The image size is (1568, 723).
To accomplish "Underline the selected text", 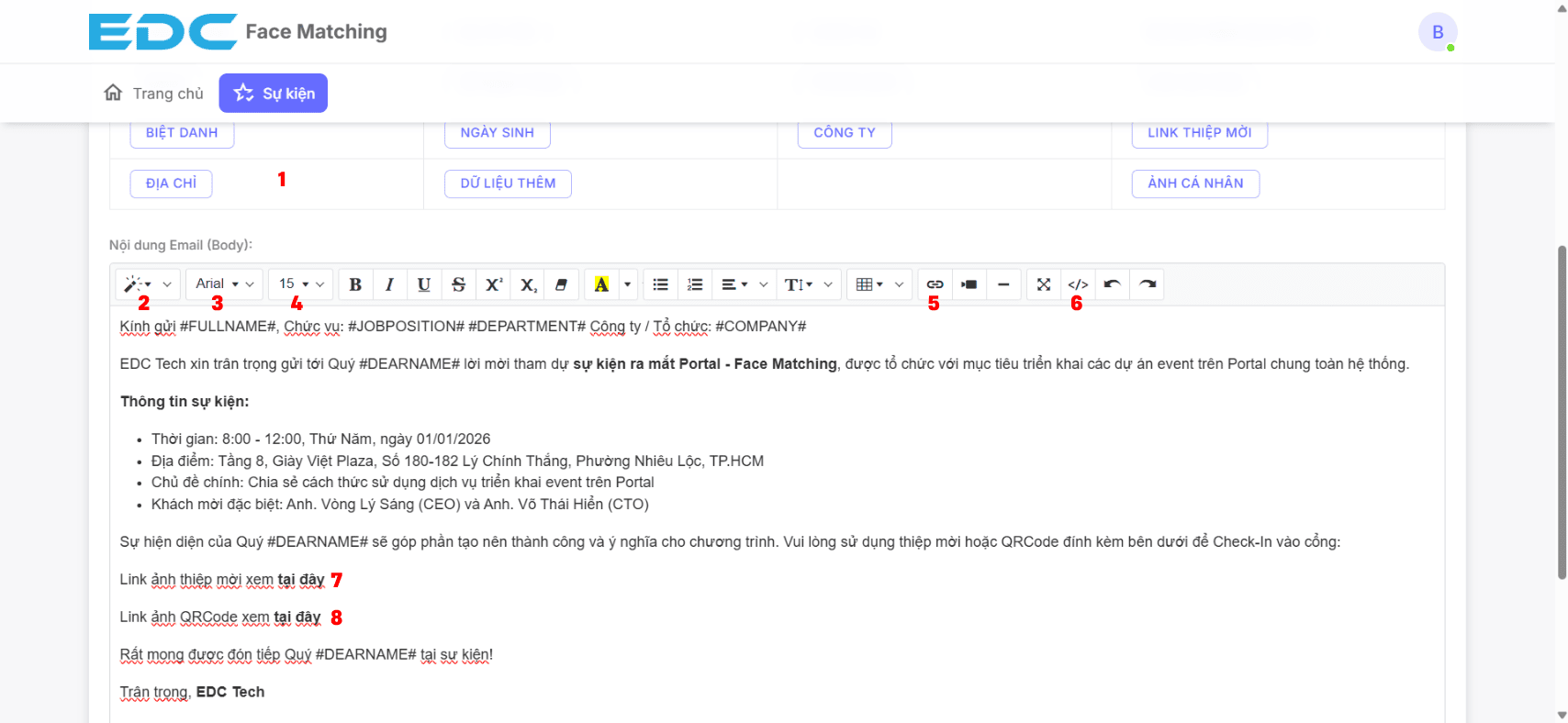I will (x=424, y=284).
